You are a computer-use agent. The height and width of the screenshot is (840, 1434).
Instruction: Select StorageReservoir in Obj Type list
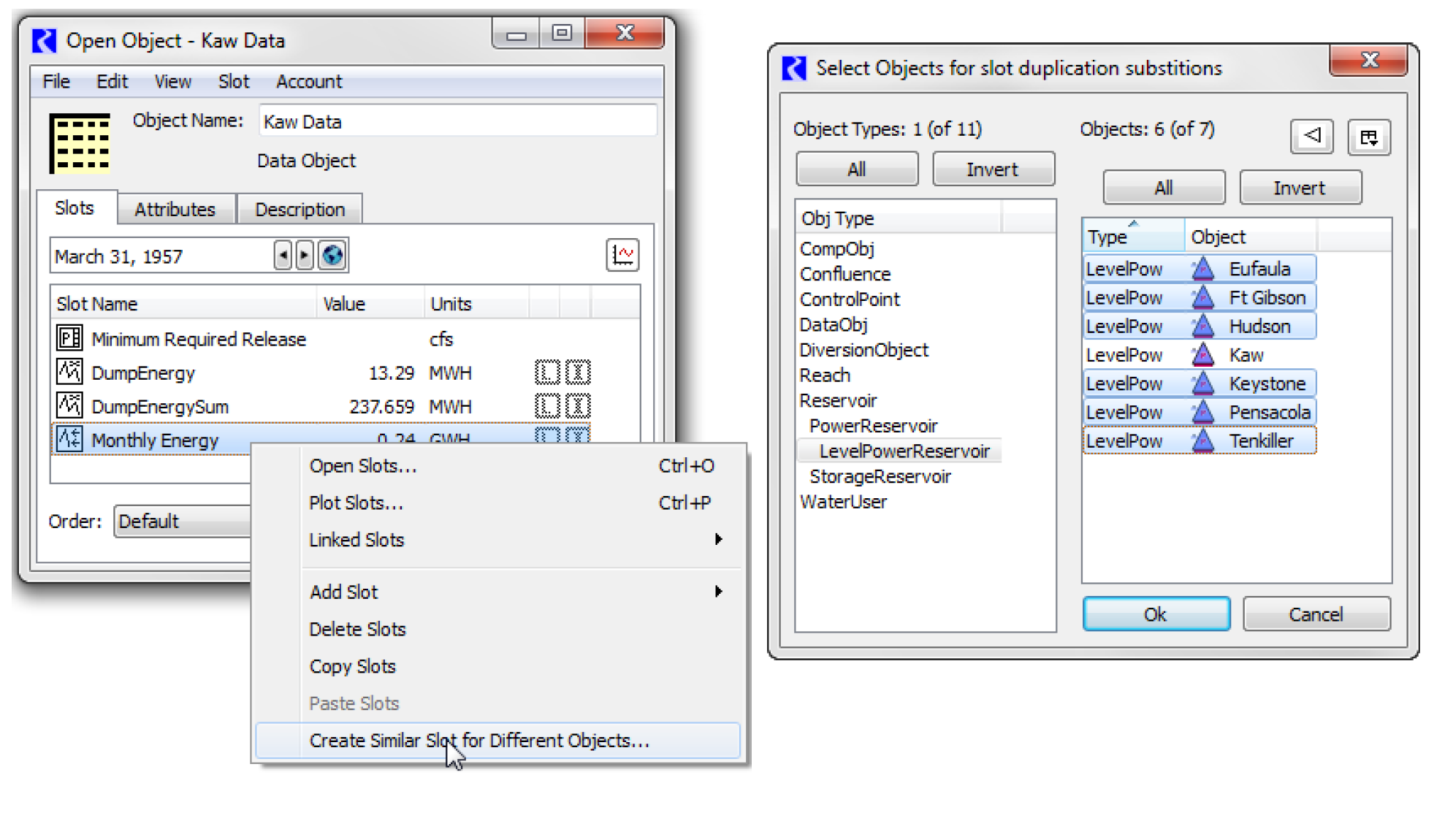[x=880, y=477]
